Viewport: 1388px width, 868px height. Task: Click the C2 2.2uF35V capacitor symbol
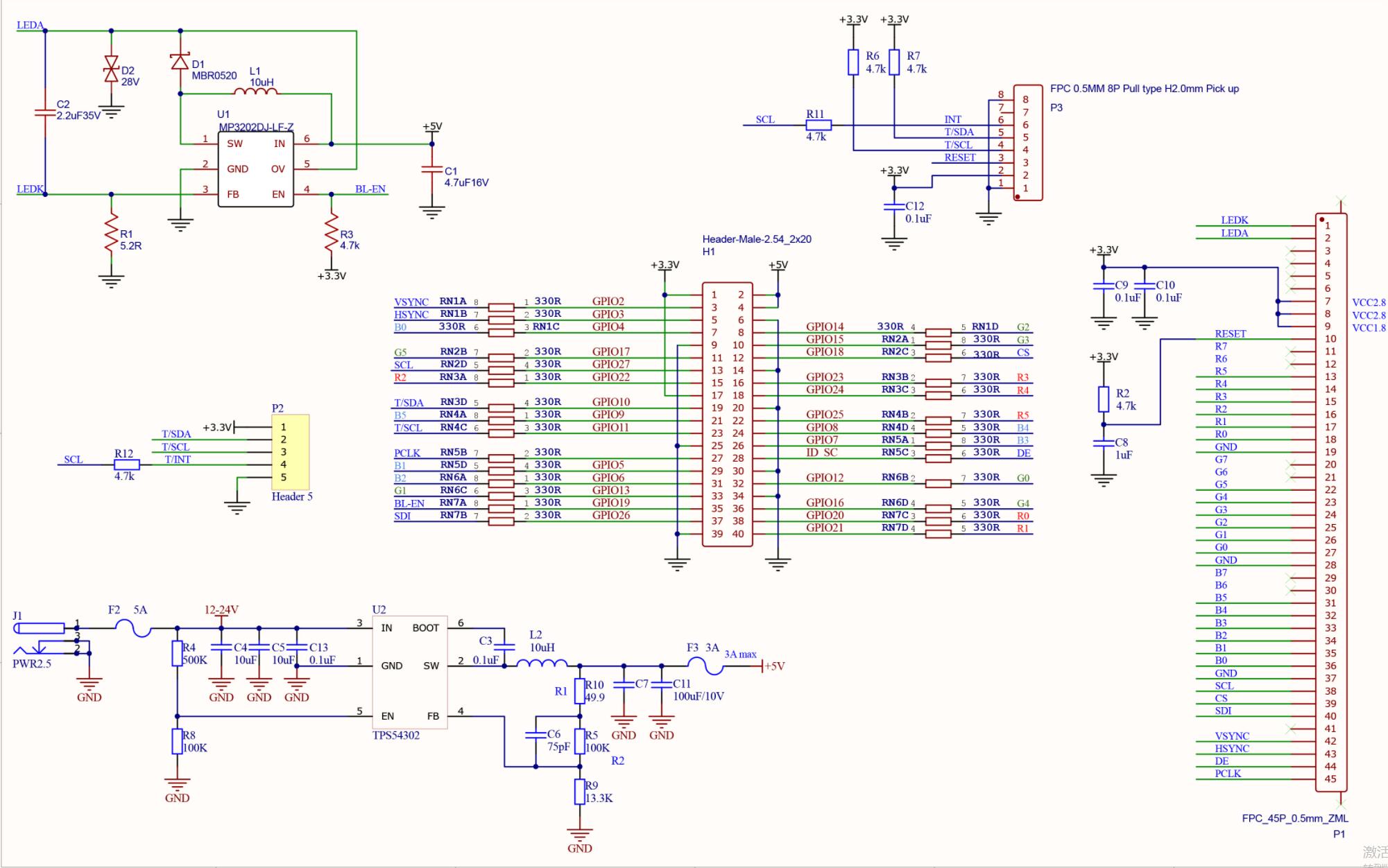pos(45,111)
